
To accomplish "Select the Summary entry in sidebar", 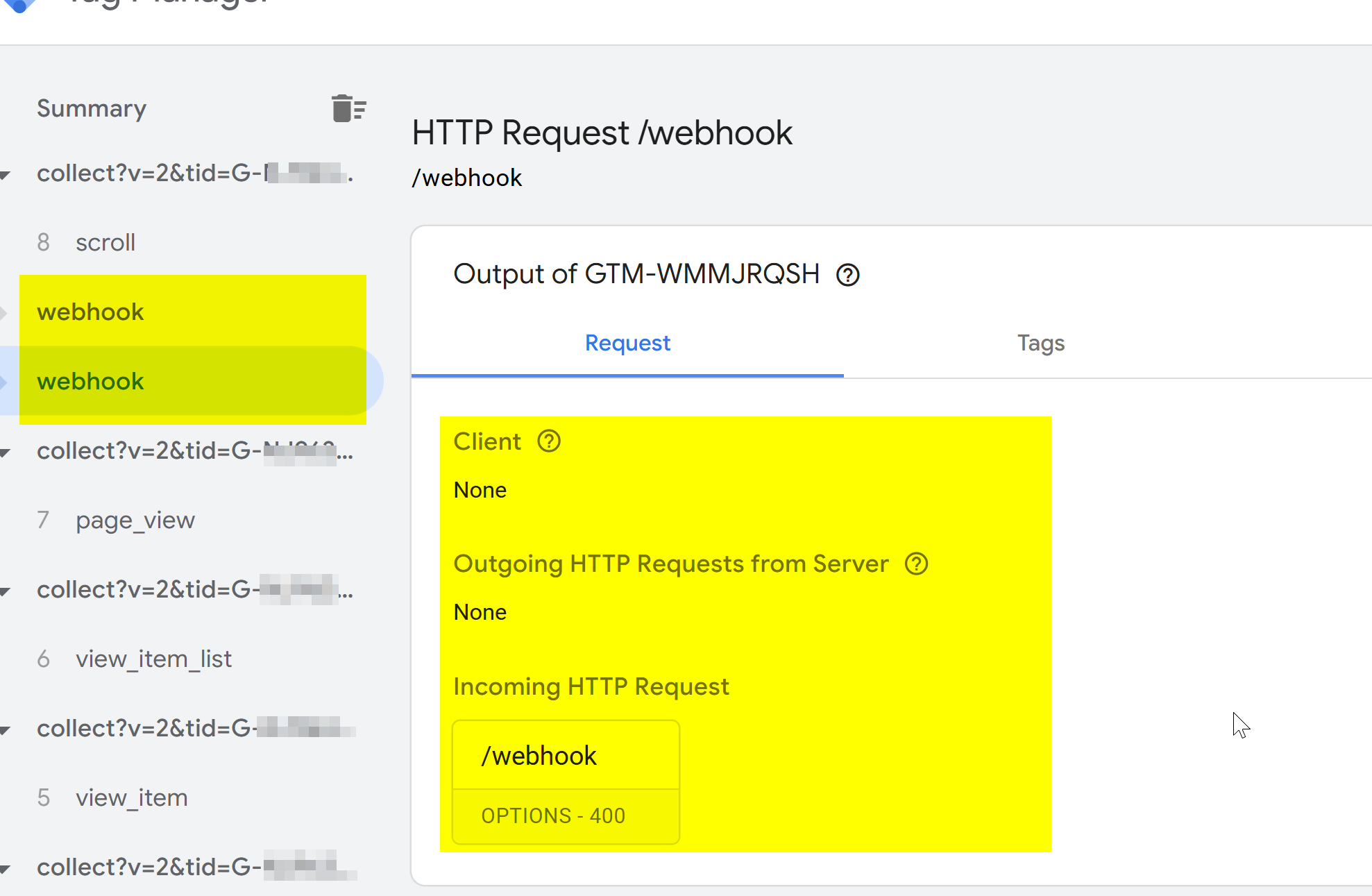I will (92, 108).
